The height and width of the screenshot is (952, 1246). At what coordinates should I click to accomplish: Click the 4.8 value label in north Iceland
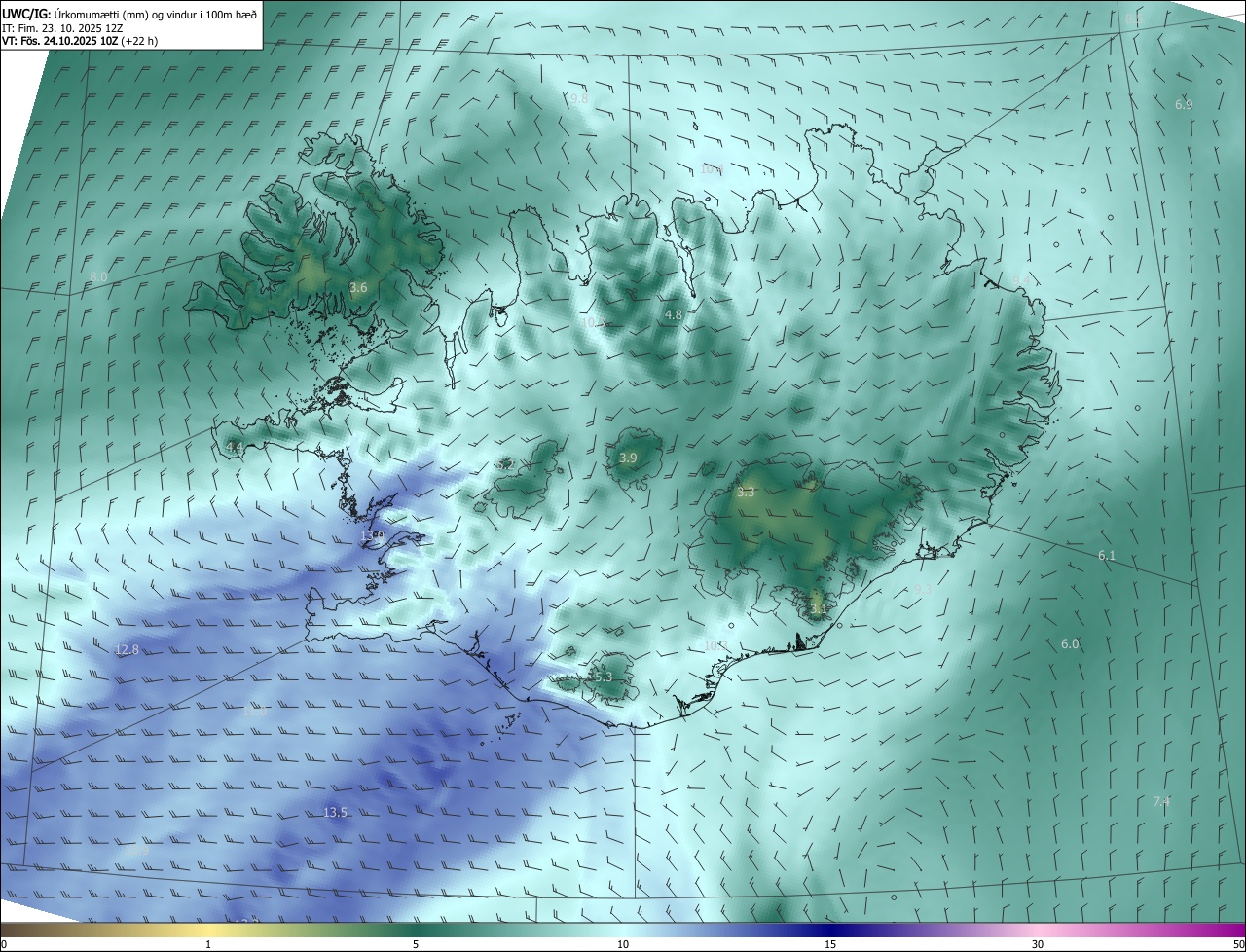(x=674, y=315)
